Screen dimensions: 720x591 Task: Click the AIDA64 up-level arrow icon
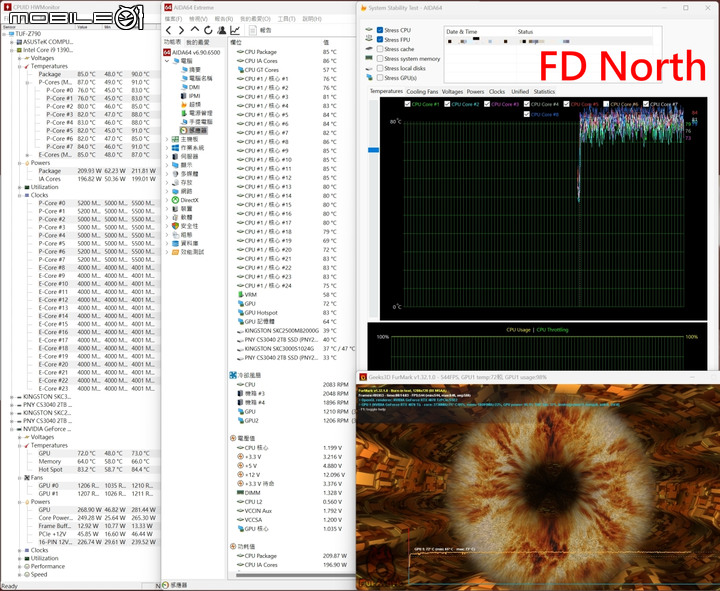tap(196, 30)
